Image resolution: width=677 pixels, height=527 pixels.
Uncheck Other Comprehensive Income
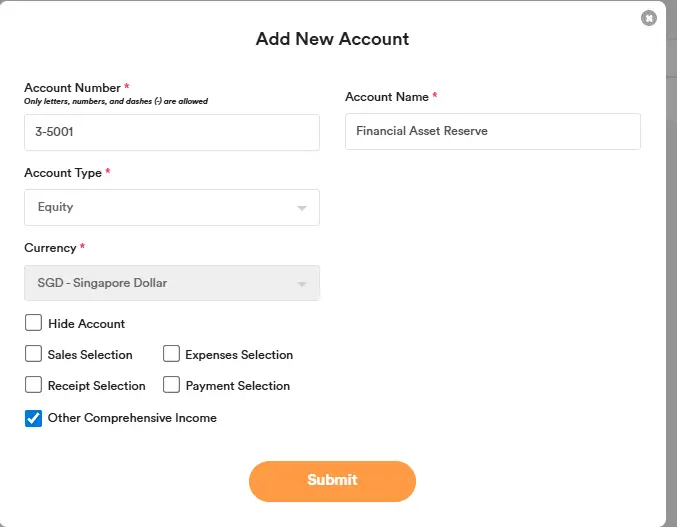click(x=33, y=418)
